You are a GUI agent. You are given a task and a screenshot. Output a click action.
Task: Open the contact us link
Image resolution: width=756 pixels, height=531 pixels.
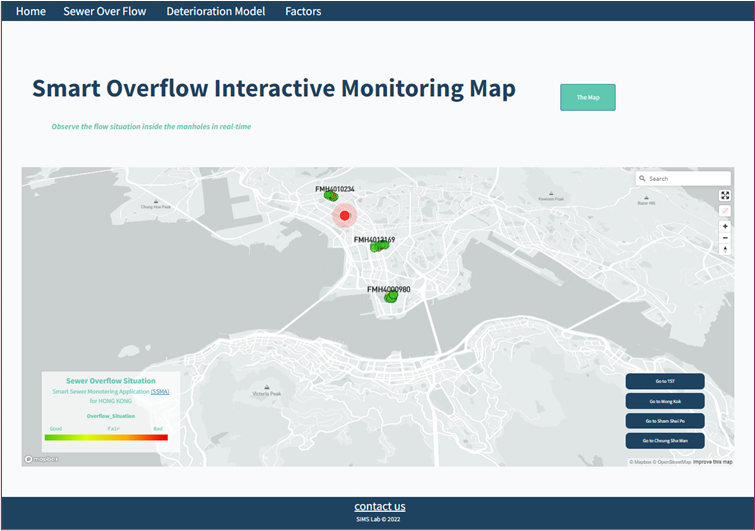379,506
